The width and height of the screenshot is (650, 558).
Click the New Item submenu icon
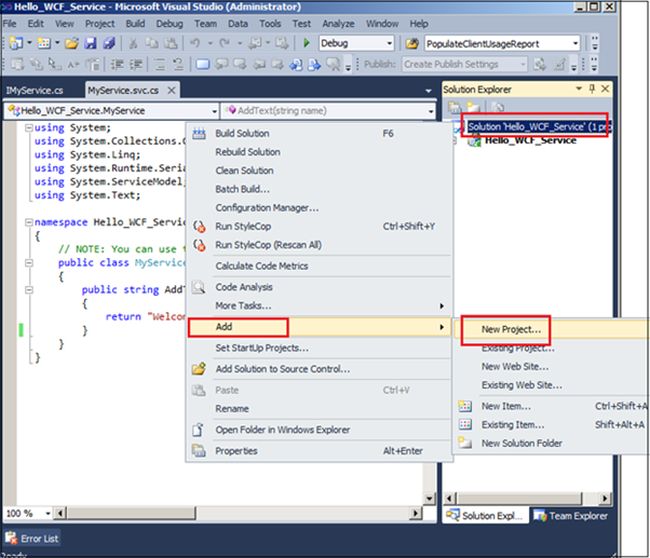coord(465,406)
